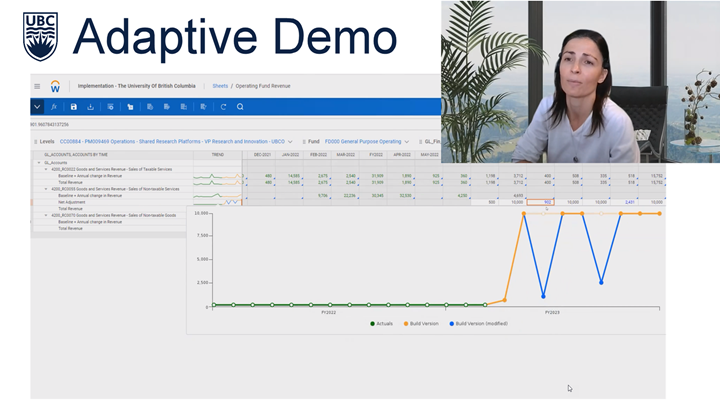
Task: Click the 22,236 value under MAR-2022
Action: click(x=349, y=196)
